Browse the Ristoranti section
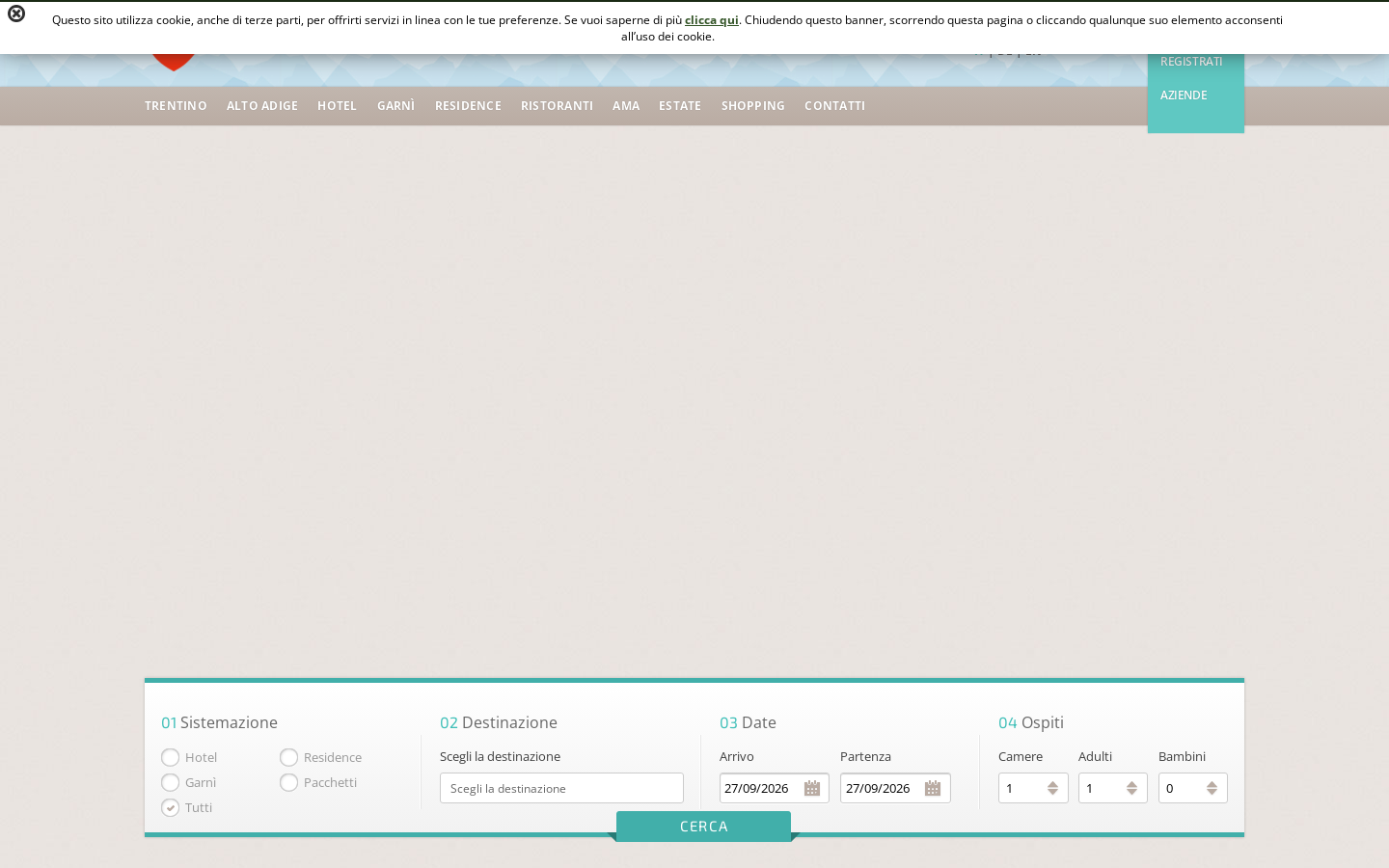The image size is (1389, 868). tap(557, 106)
